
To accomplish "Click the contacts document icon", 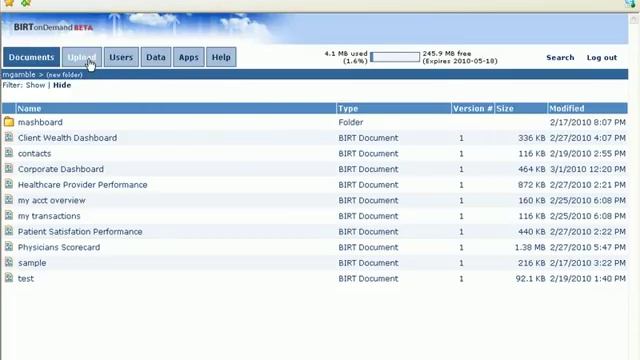I will click(x=9, y=153).
